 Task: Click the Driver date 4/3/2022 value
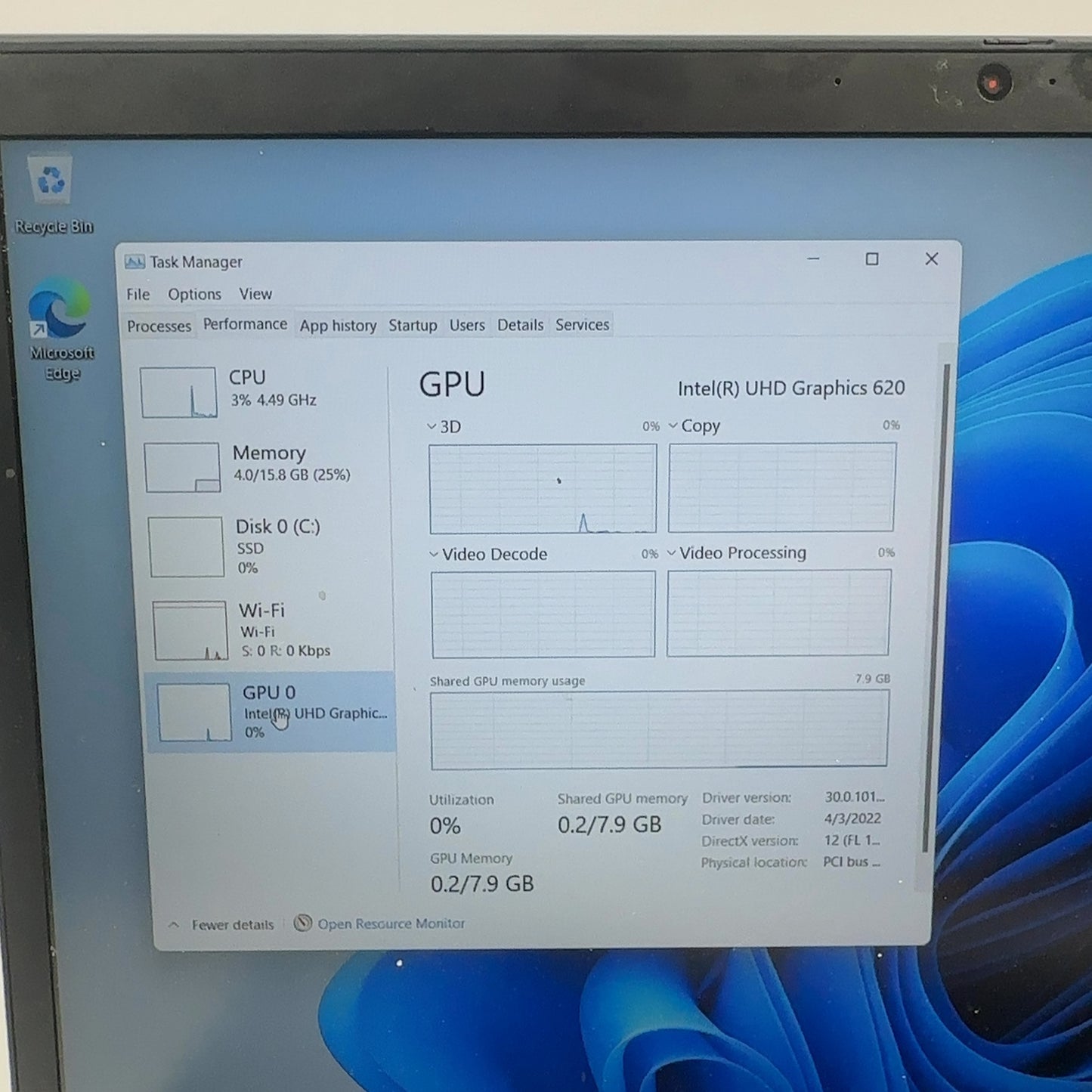click(853, 819)
